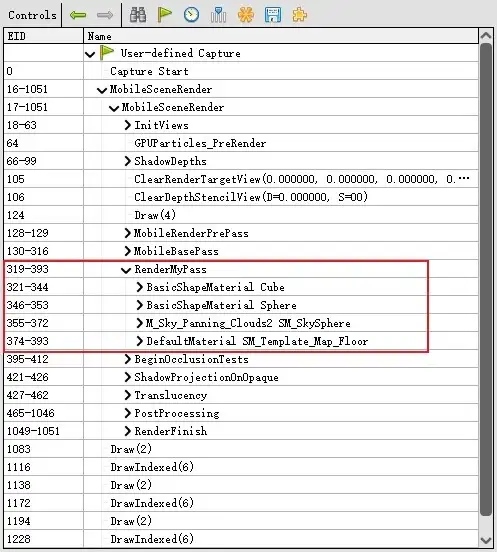
Task: Collapse the User-defined Capture root node
Action: tap(90, 54)
